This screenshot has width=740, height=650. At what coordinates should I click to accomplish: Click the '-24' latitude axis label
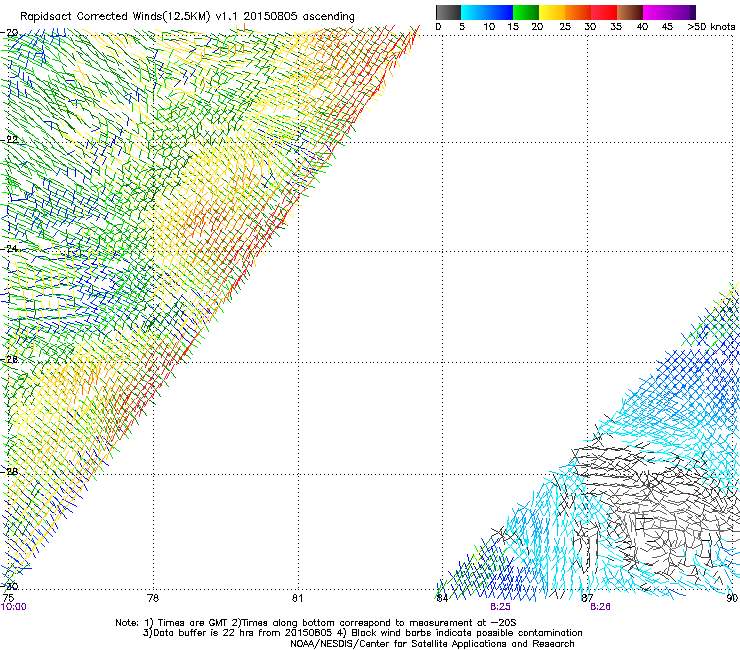click(10, 249)
